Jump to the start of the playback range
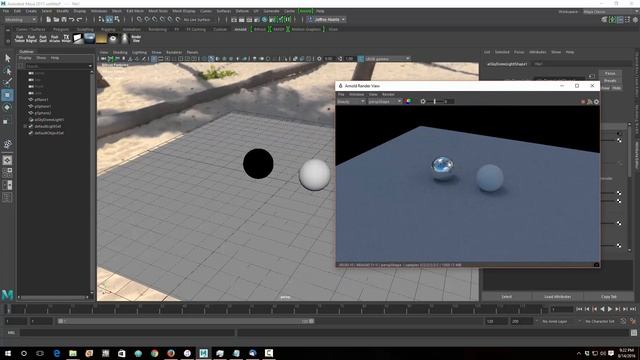The height and width of the screenshot is (360, 640). pos(579,309)
